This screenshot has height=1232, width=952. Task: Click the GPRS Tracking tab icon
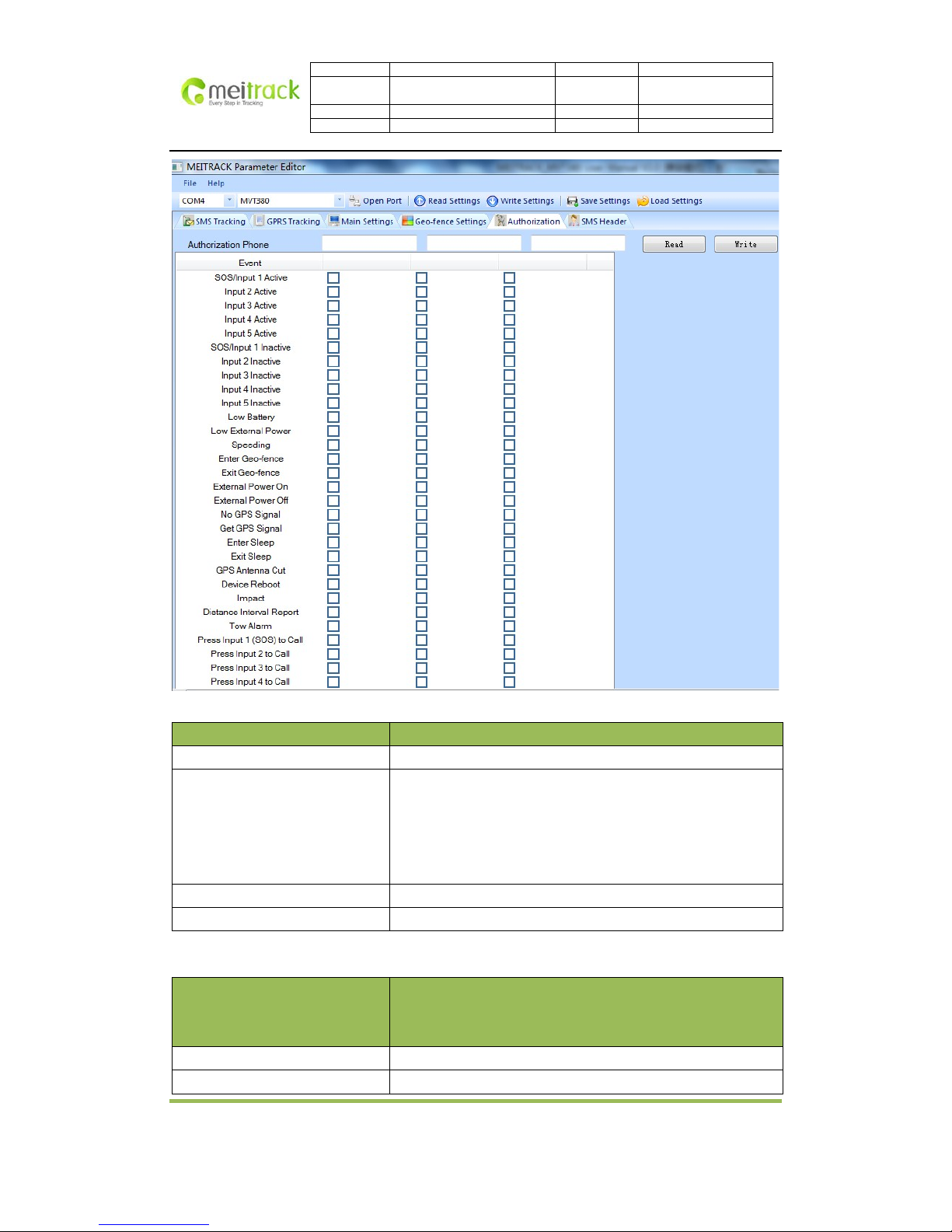pos(260,222)
